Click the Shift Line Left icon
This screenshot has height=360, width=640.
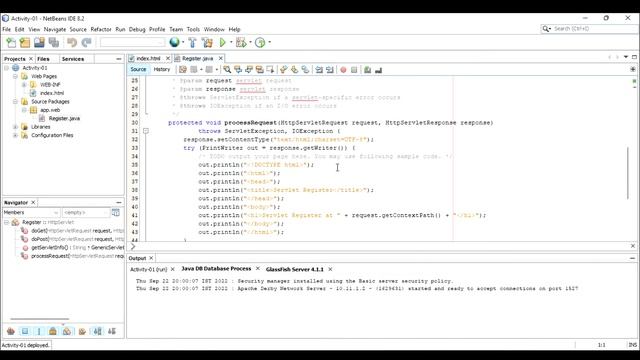coord(319,70)
